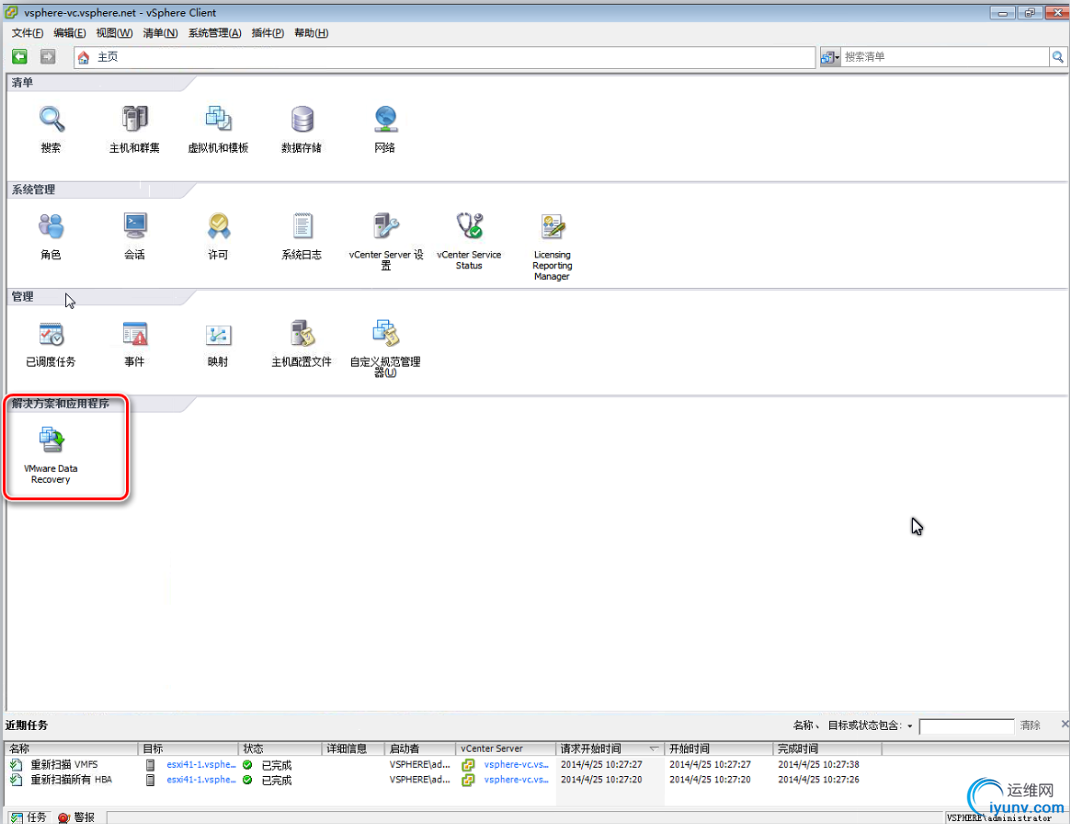This screenshot has width=1070, height=824.
Task: Switch to 警报 alarms in status bar
Action: coord(76,817)
